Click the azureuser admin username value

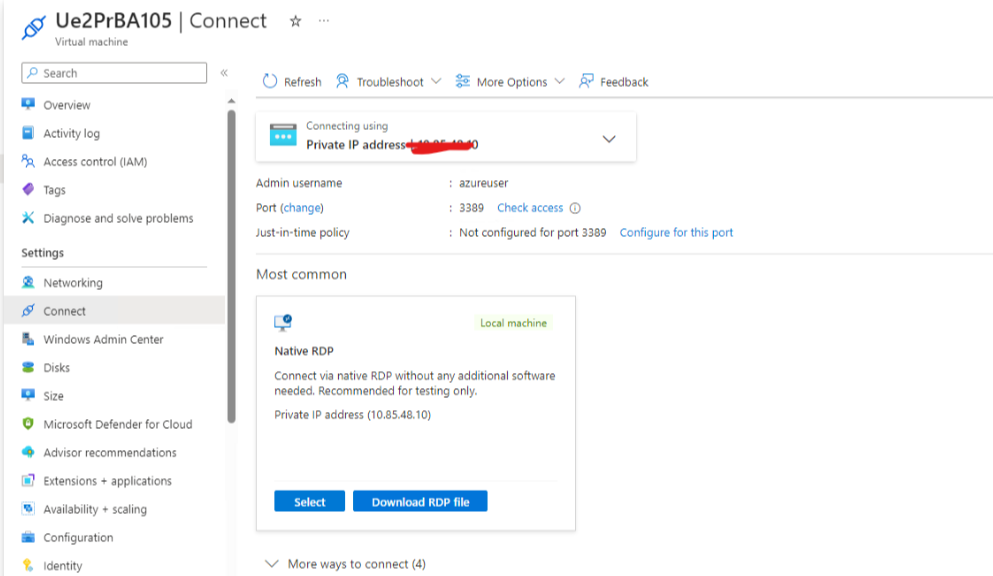[x=483, y=183]
